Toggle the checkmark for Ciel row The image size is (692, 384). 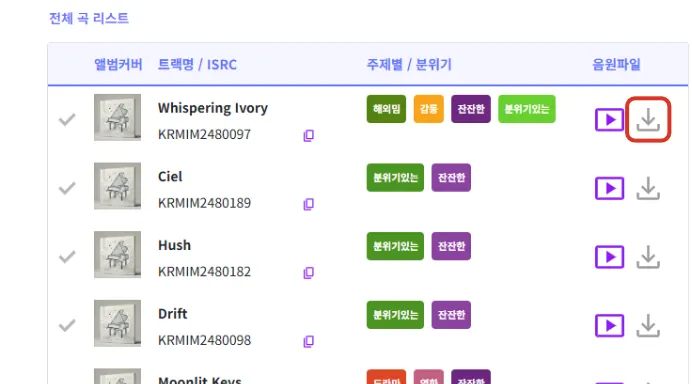pyautogui.click(x=67, y=188)
